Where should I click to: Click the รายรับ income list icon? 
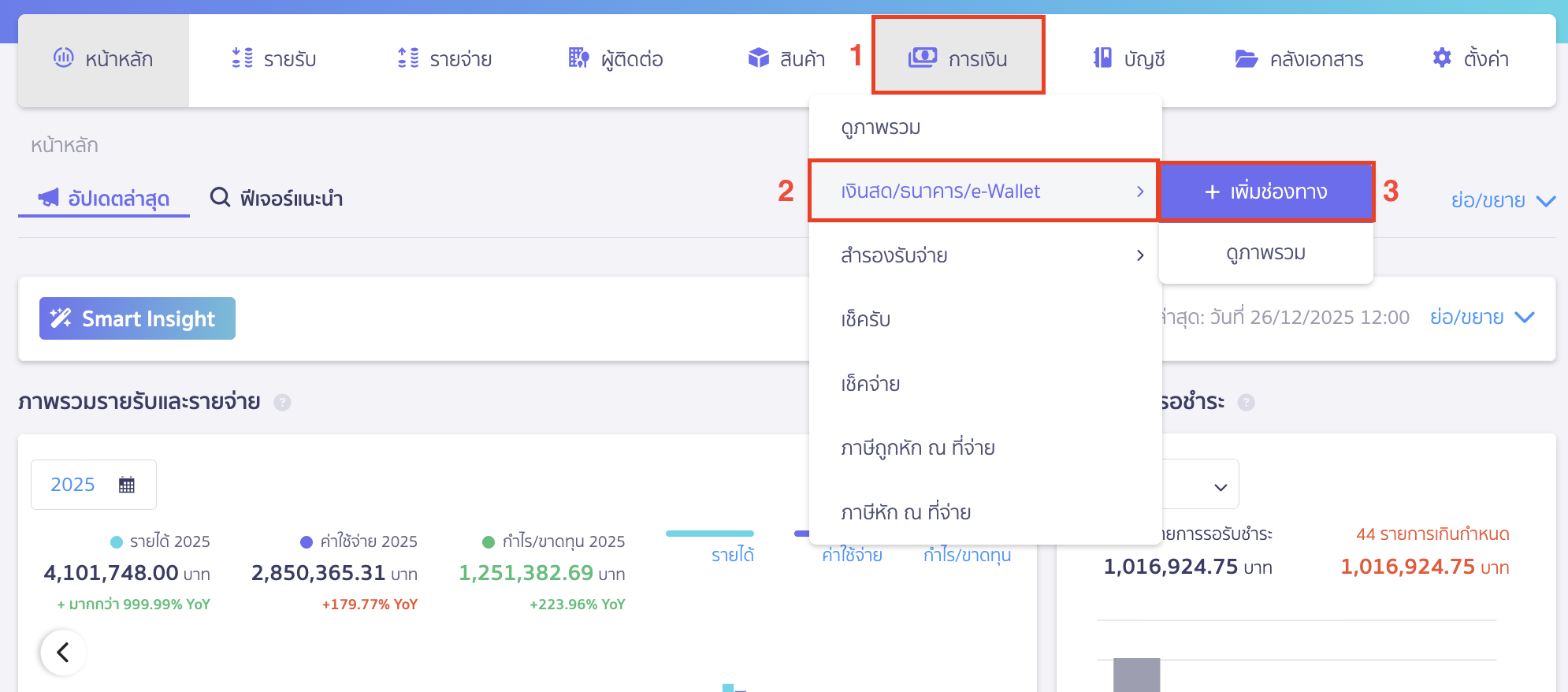tap(242, 58)
